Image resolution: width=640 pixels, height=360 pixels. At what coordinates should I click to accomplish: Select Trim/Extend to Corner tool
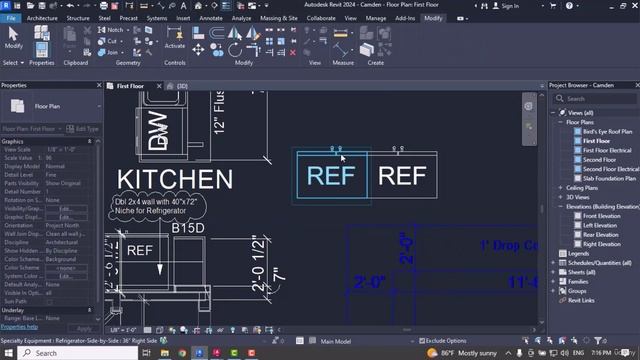tap(253, 50)
